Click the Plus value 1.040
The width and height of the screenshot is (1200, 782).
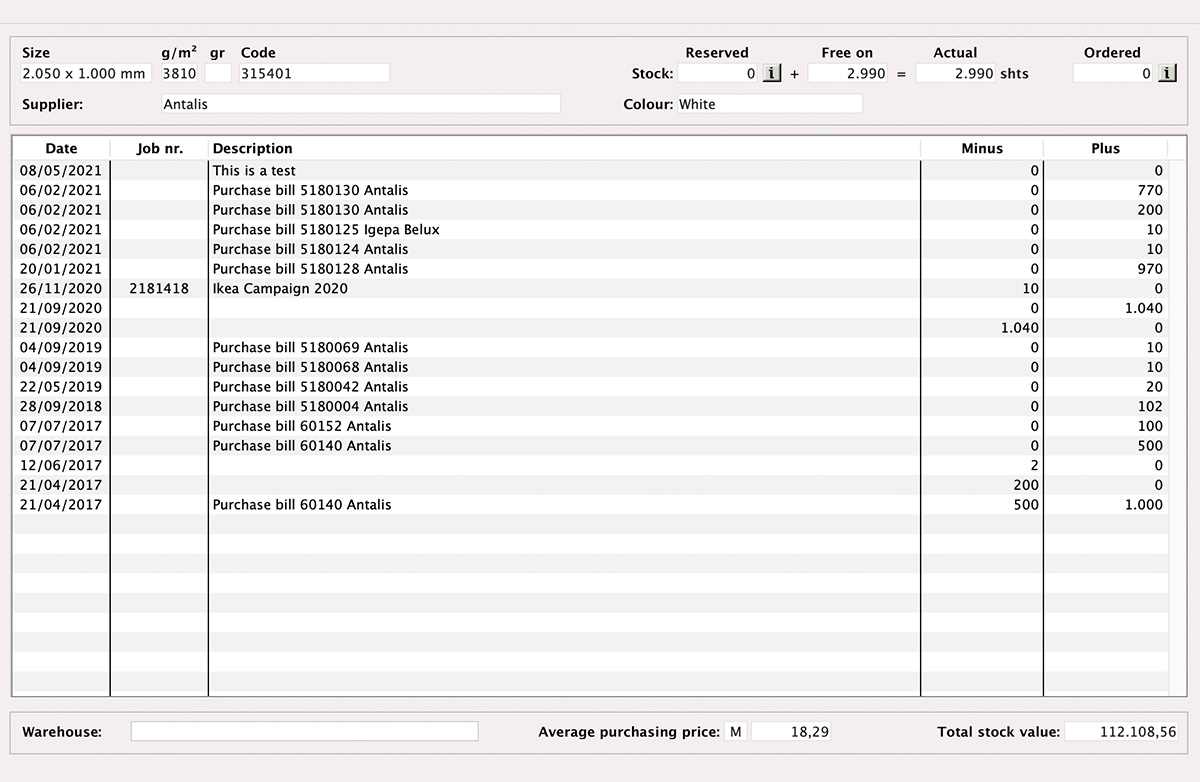(x=1144, y=308)
